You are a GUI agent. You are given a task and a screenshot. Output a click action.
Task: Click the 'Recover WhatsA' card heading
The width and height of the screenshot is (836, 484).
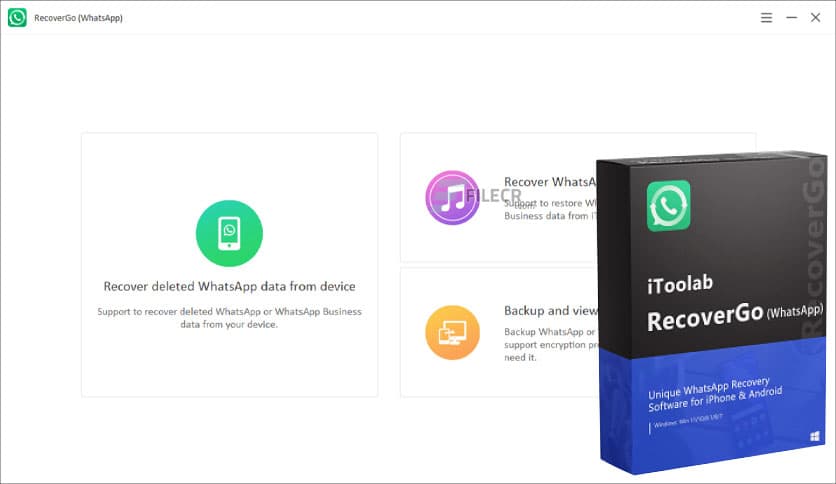tap(550, 182)
